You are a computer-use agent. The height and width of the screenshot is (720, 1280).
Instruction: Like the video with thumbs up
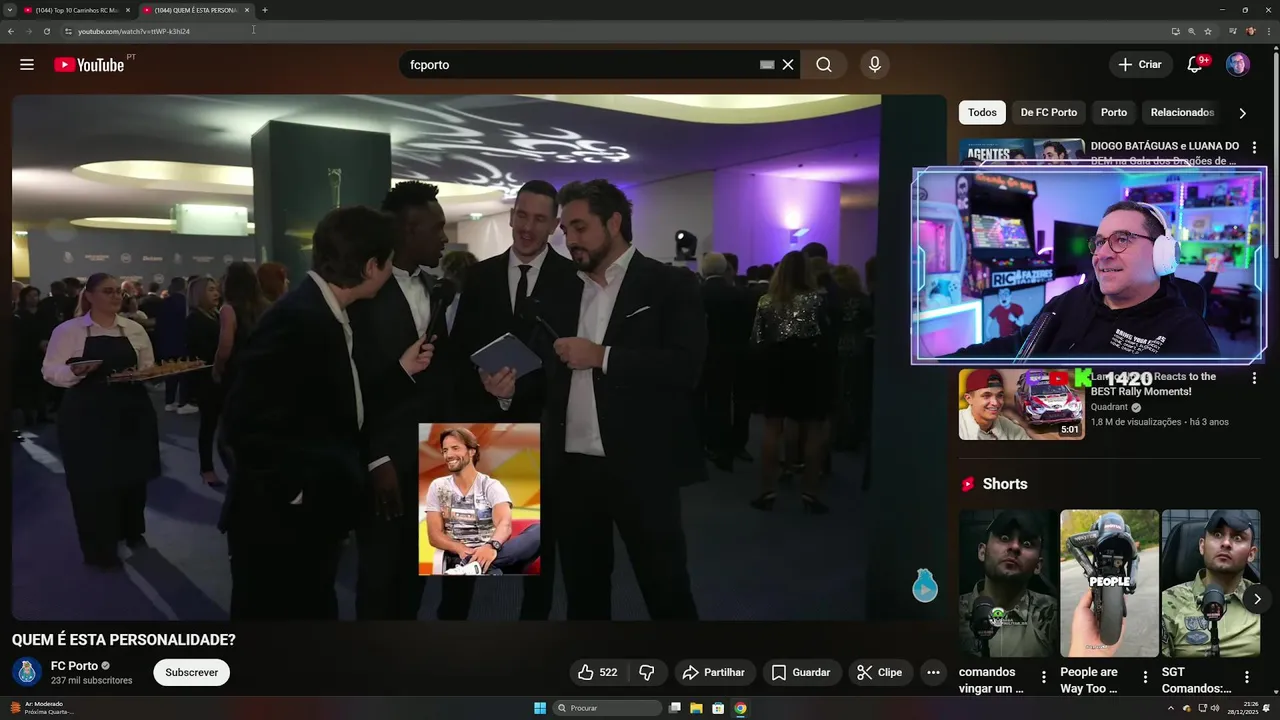point(597,673)
